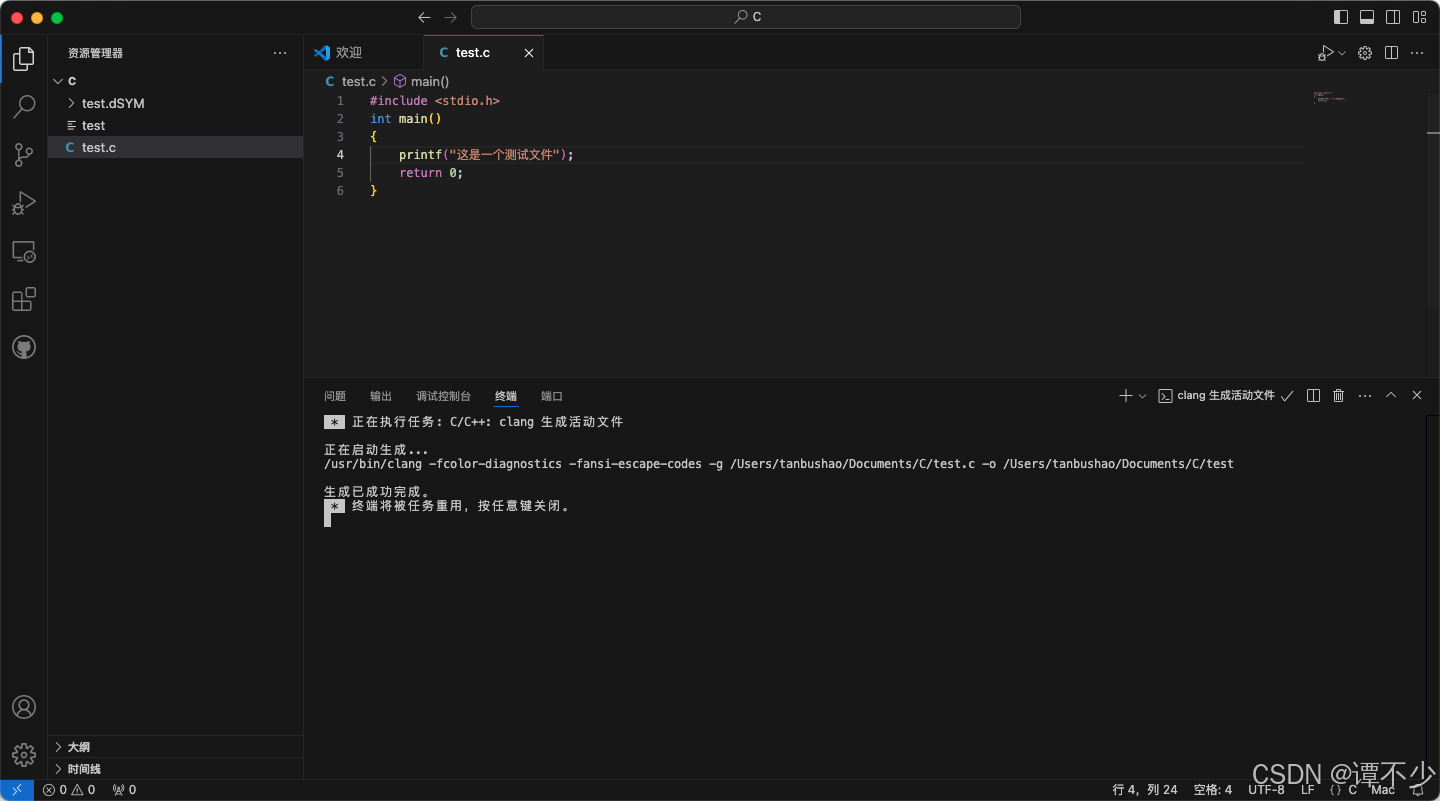Open the Extensions view
The height and width of the screenshot is (801, 1440).
point(23,299)
